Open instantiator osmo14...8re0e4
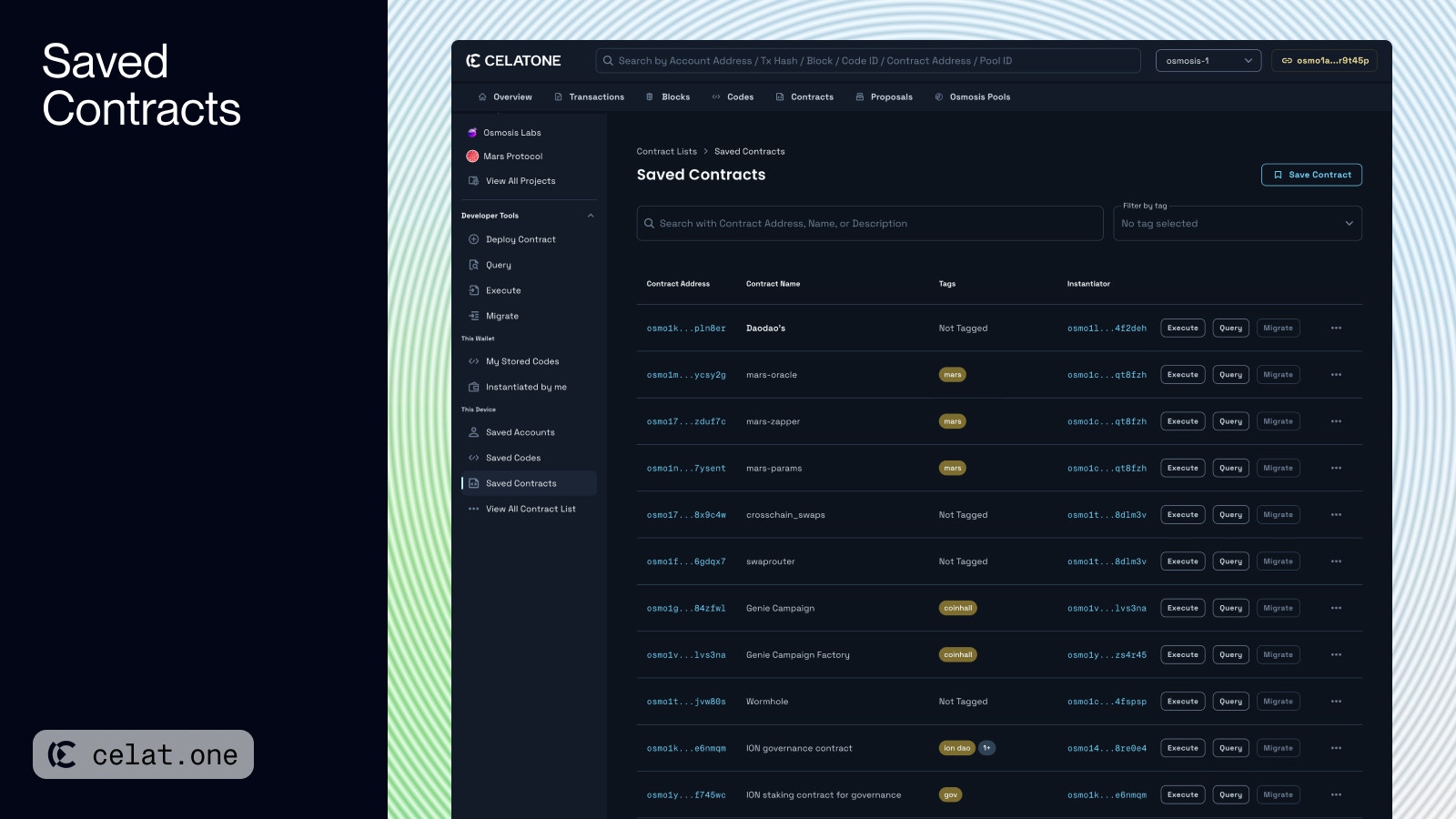1456x819 pixels. pos(1107,748)
